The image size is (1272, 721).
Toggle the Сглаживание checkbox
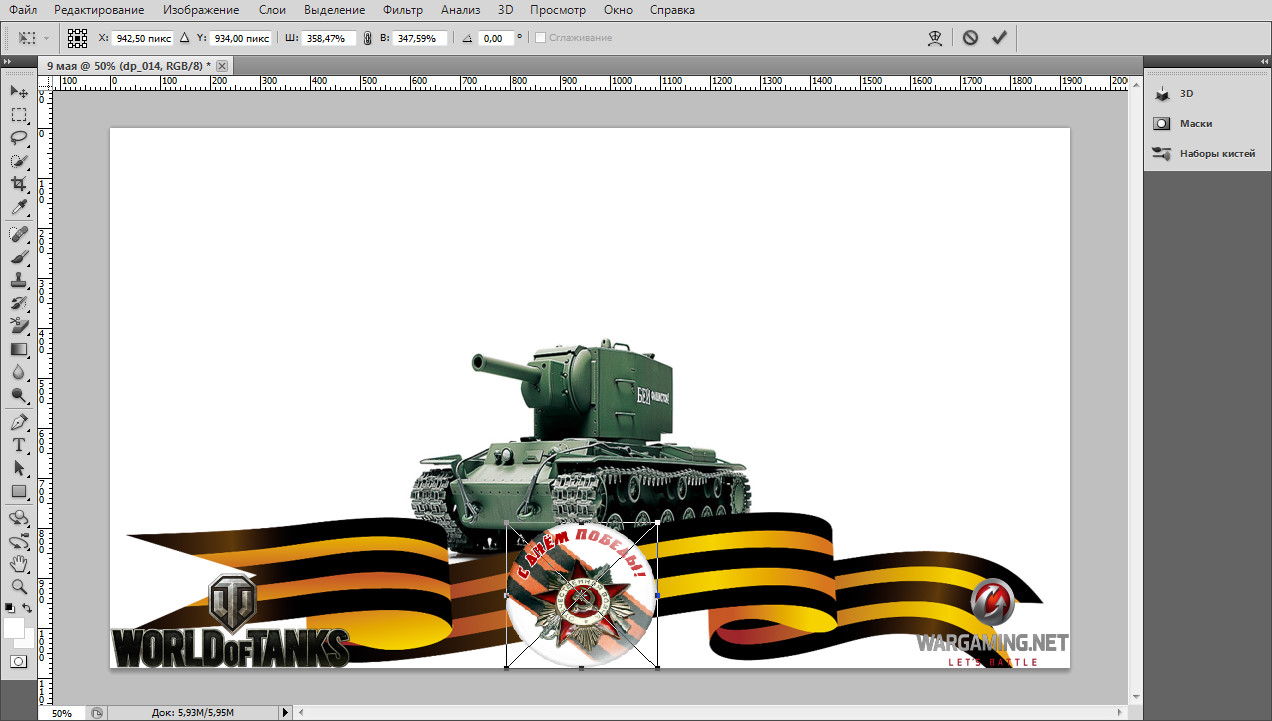coord(540,38)
